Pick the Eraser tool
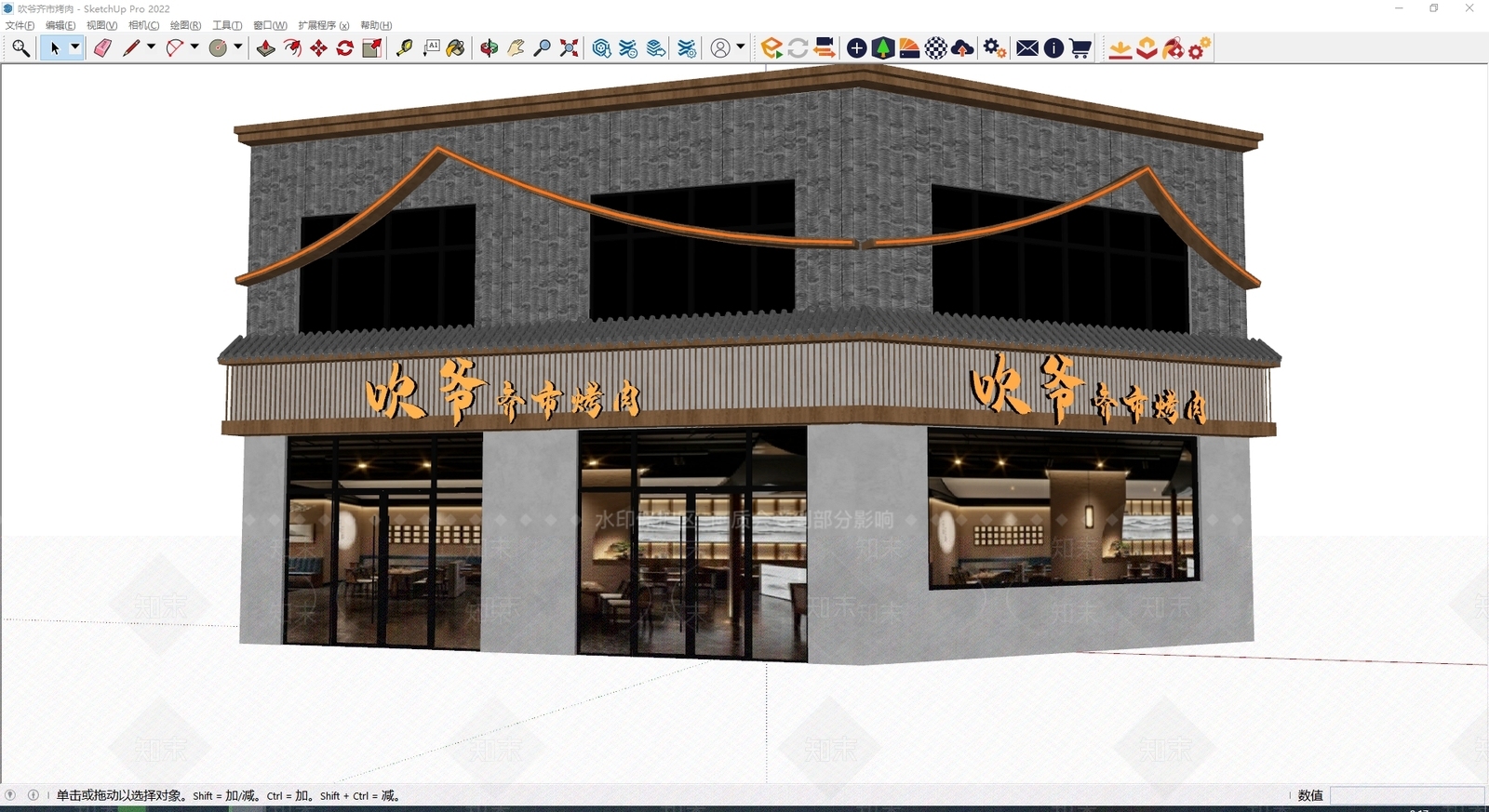Screen dimensions: 1489x812 click(x=102, y=48)
